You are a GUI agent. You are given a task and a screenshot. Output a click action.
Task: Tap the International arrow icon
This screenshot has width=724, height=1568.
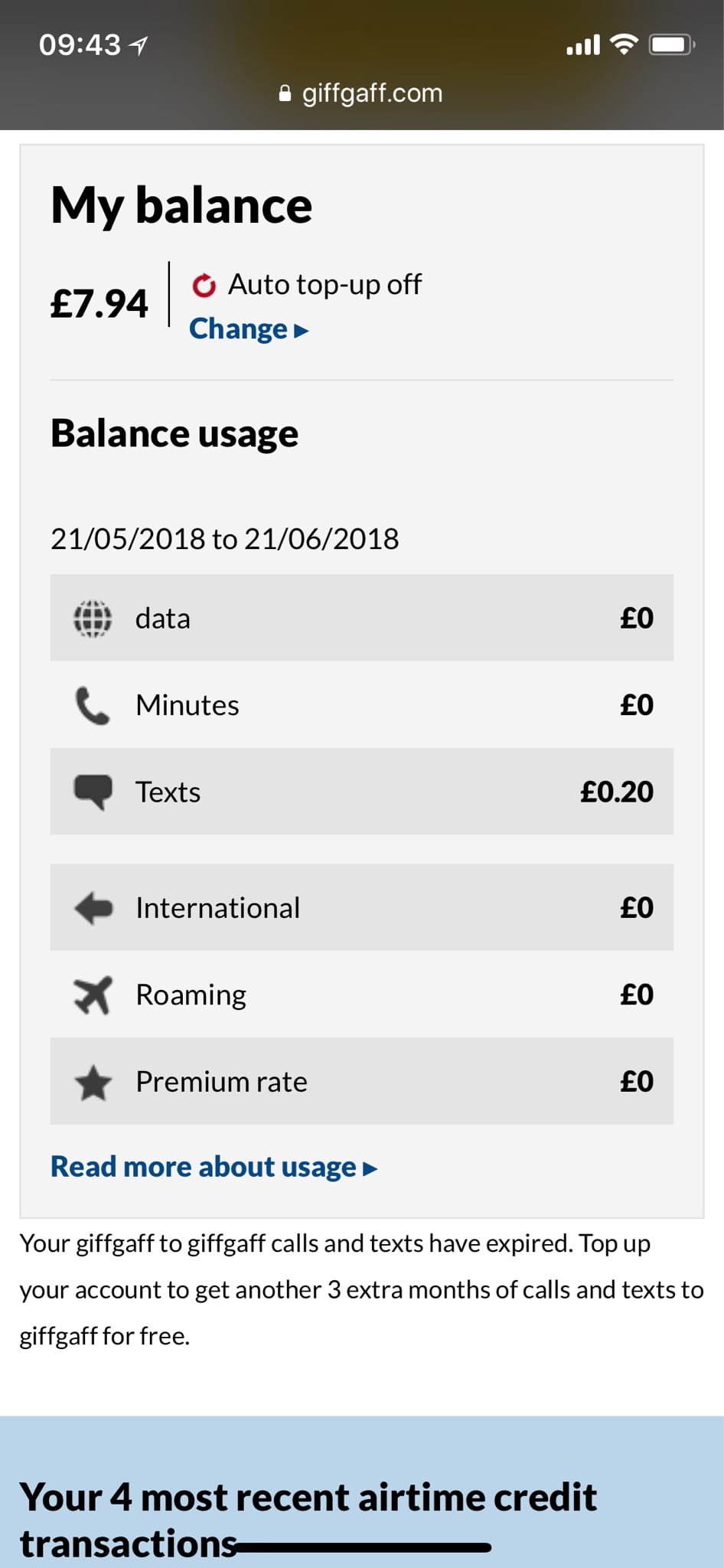pos(93,908)
